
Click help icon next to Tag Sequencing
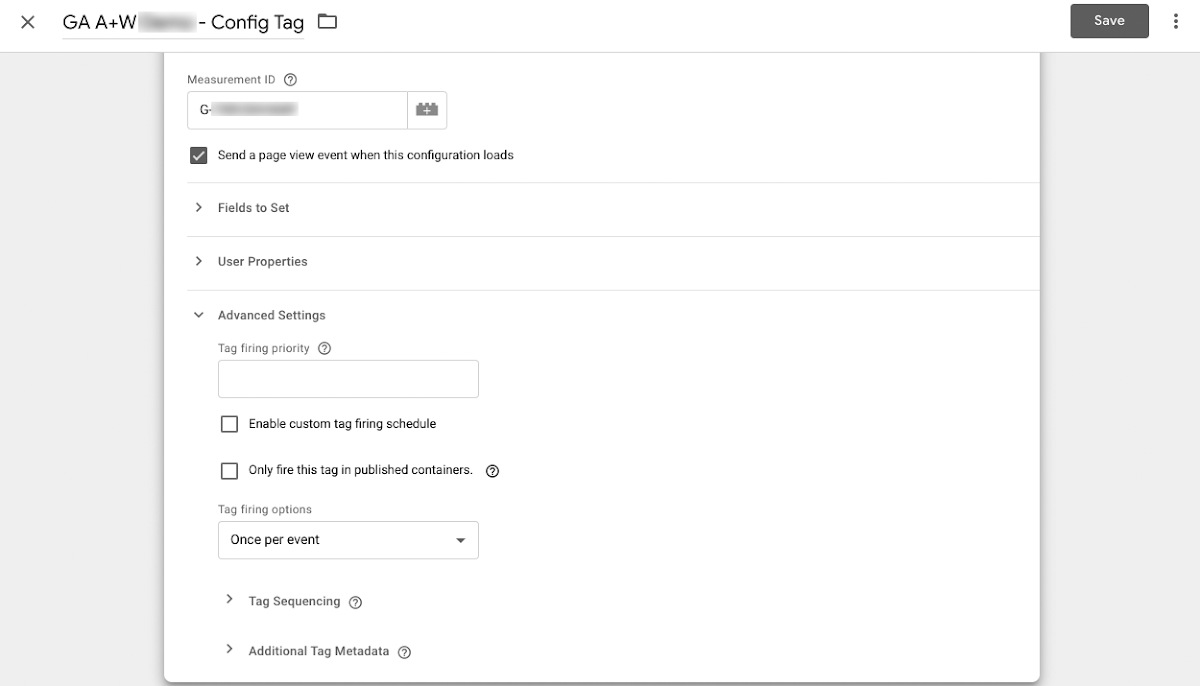pos(355,602)
